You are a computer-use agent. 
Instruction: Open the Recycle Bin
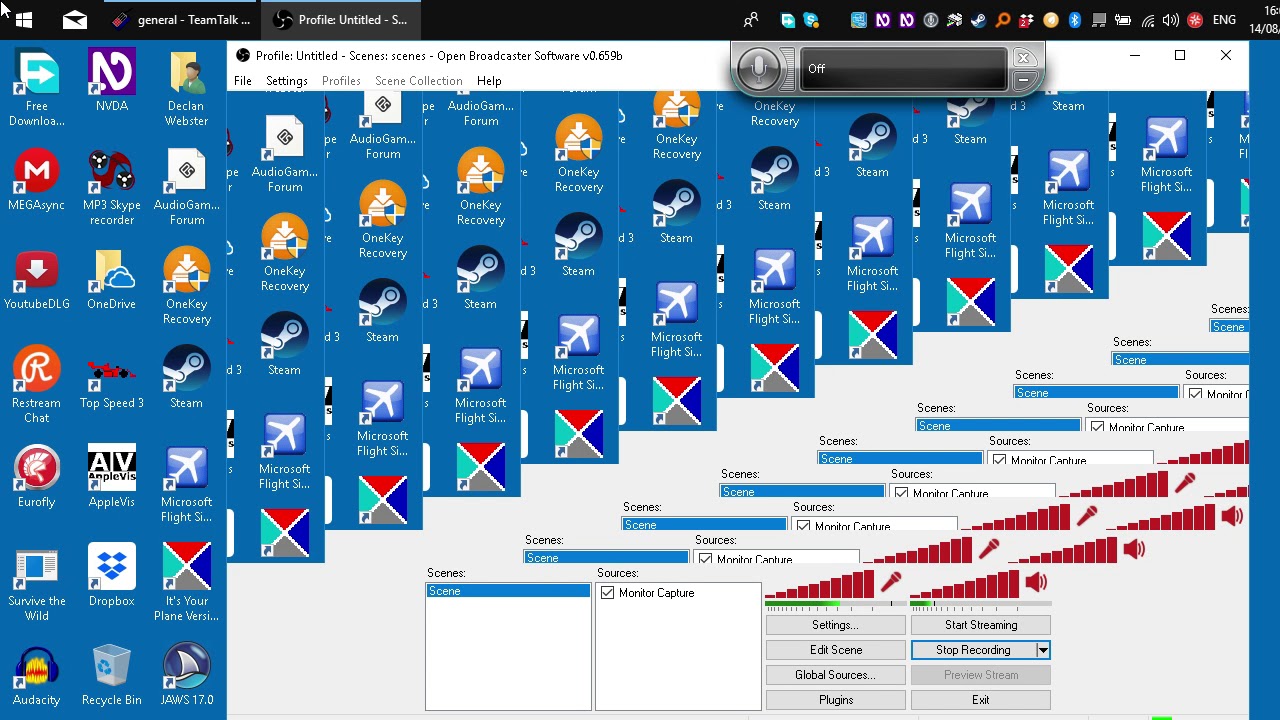tap(112, 676)
